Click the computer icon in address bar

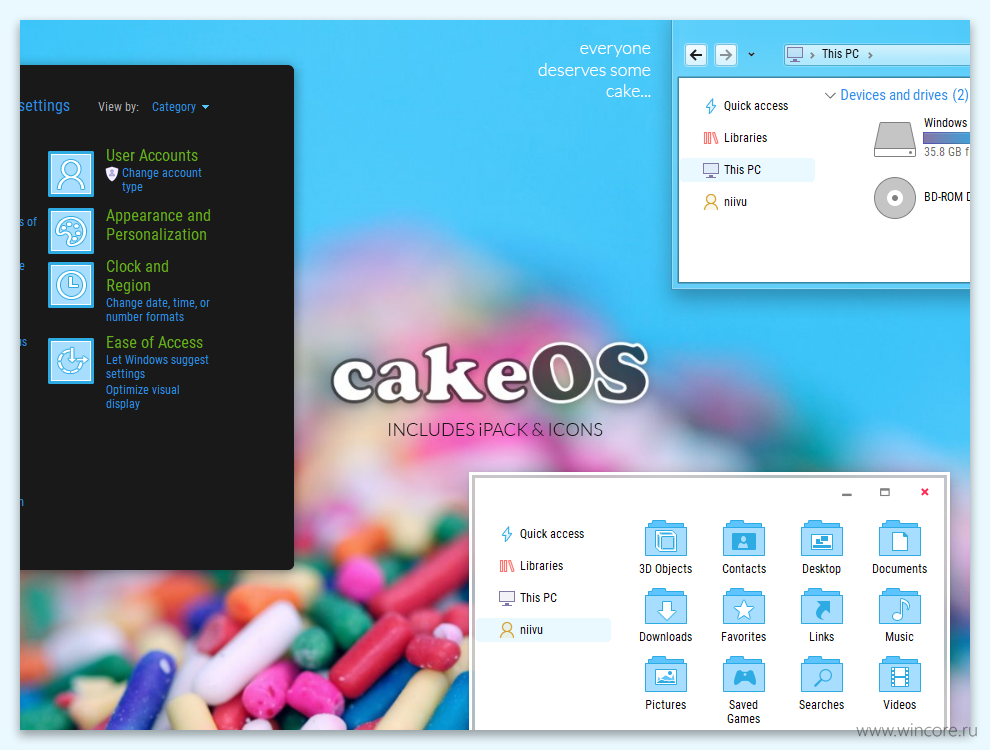point(795,54)
